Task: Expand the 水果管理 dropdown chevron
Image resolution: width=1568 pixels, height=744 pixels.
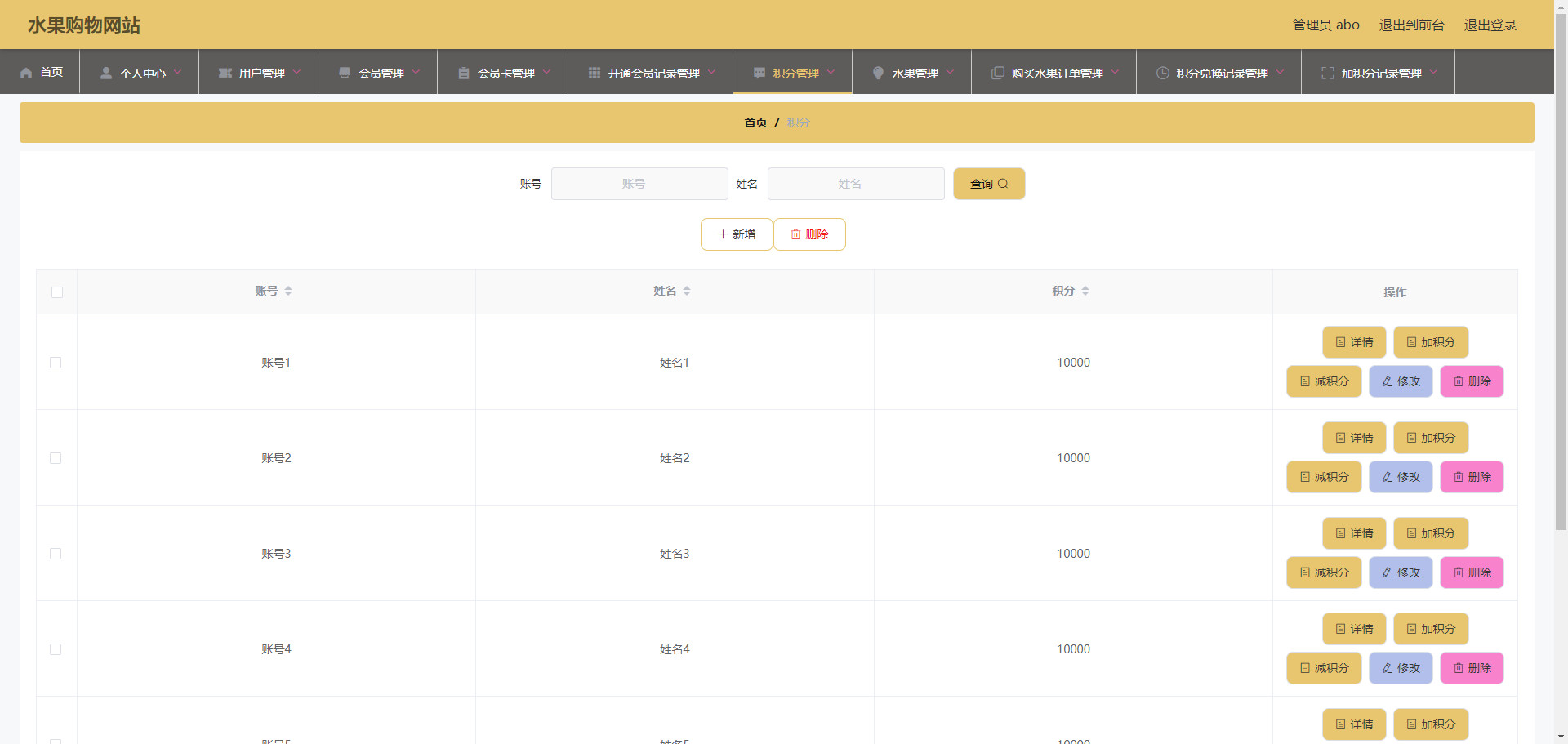Action: point(950,72)
